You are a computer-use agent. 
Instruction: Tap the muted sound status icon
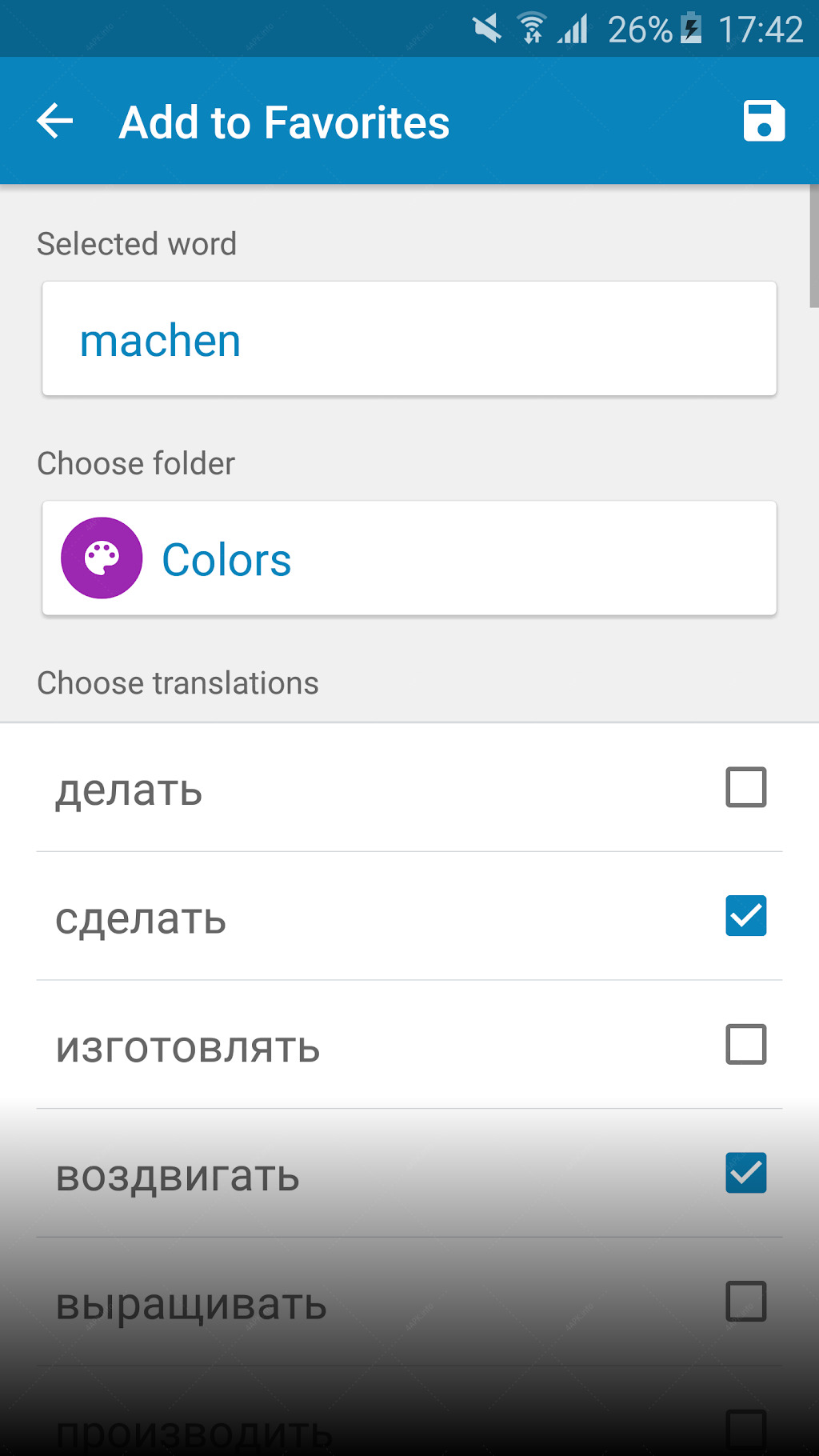(486, 29)
